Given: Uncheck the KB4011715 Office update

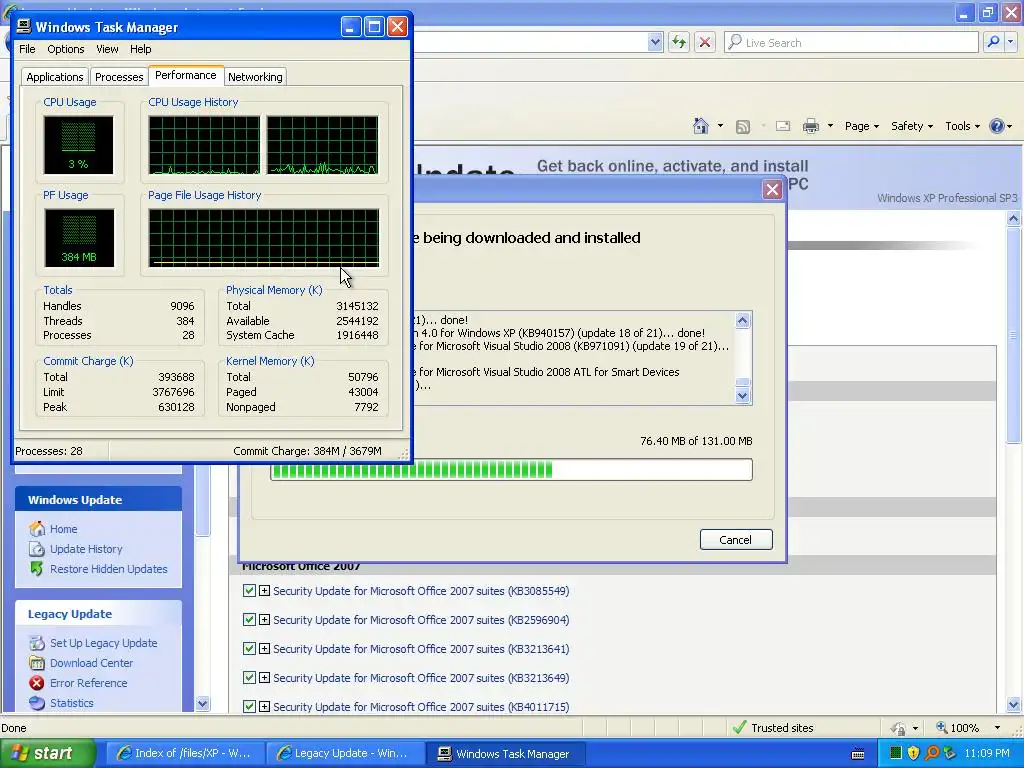Looking at the screenshot, I should pyautogui.click(x=249, y=707).
